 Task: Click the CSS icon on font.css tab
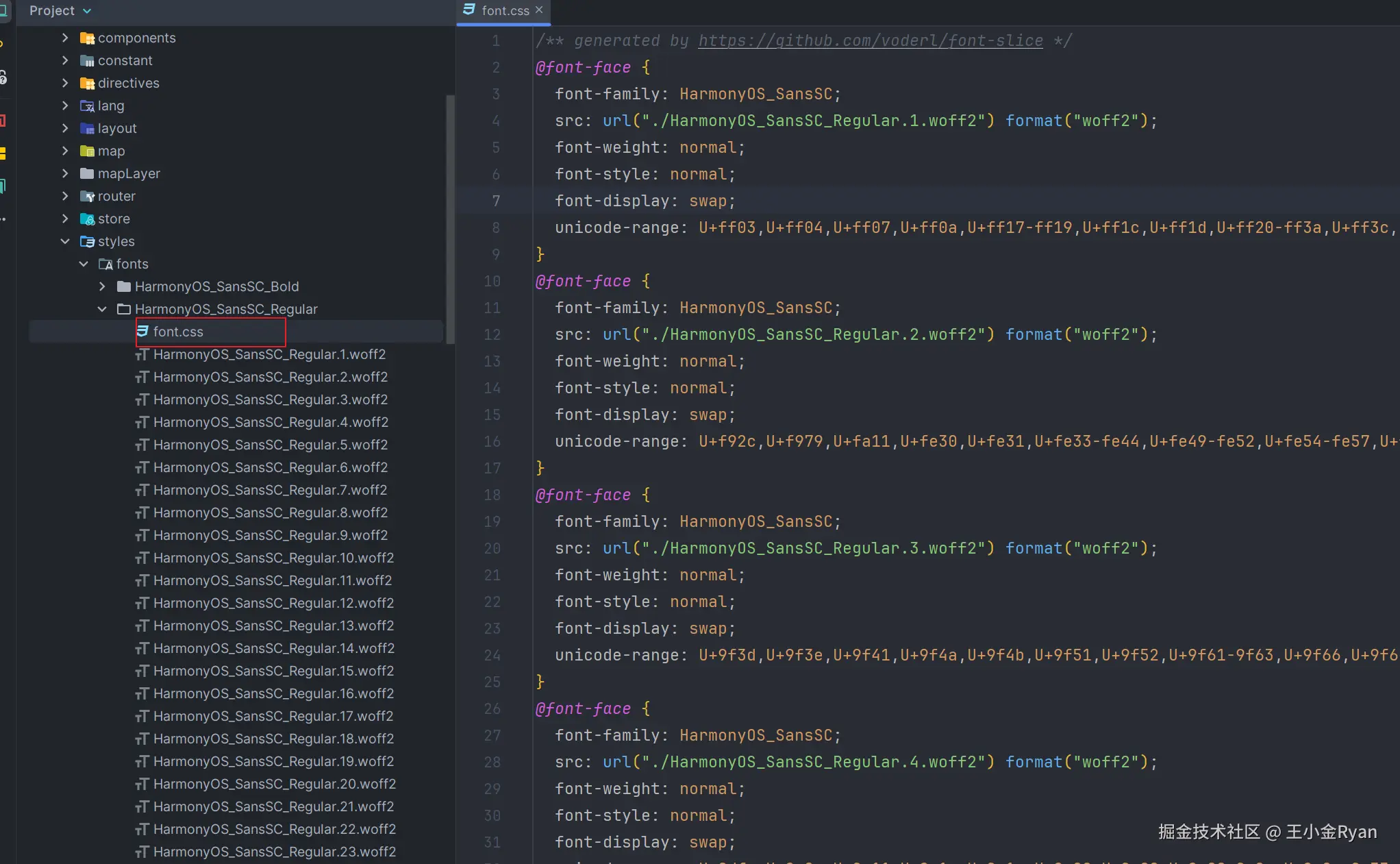[x=469, y=10]
